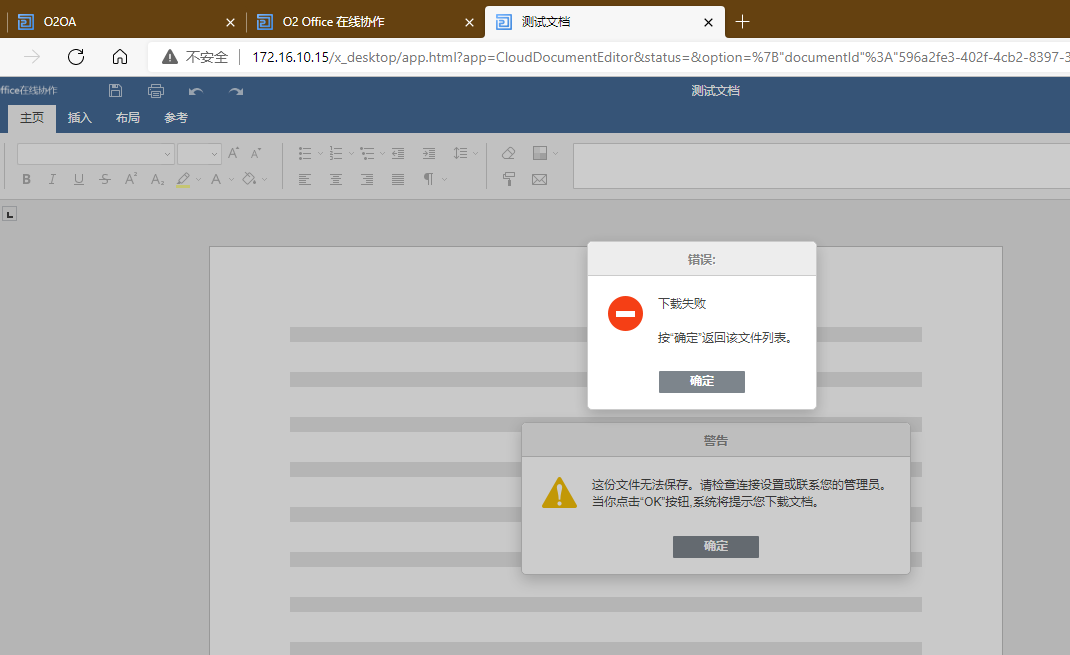Screen dimensions: 1070x655
Task: Click the mail merge envelope icon
Action: pos(540,179)
